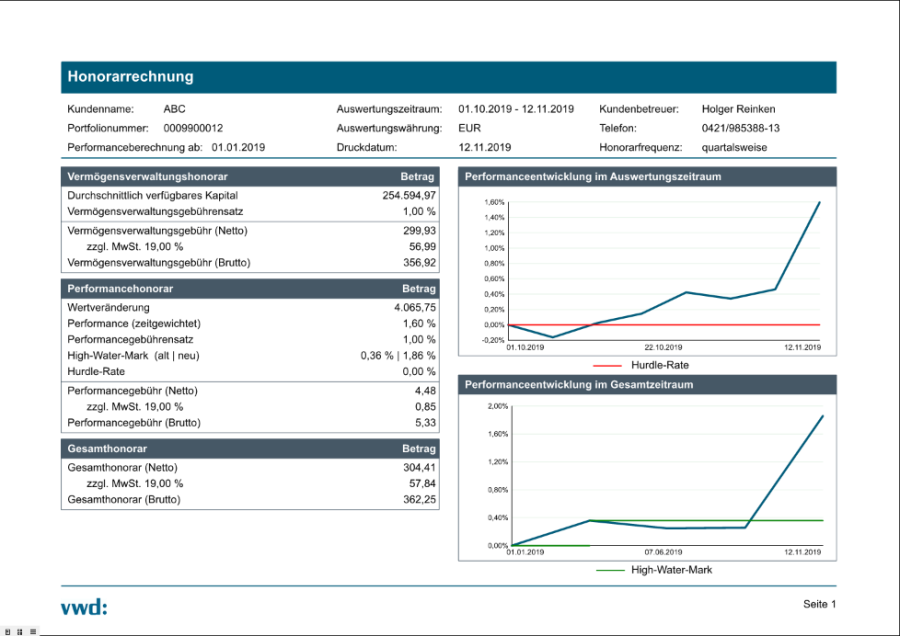The height and width of the screenshot is (636, 900).
Task: Select the quartalsweise Honorarfrequenz value
Action: pyautogui.click(x=732, y=147)
